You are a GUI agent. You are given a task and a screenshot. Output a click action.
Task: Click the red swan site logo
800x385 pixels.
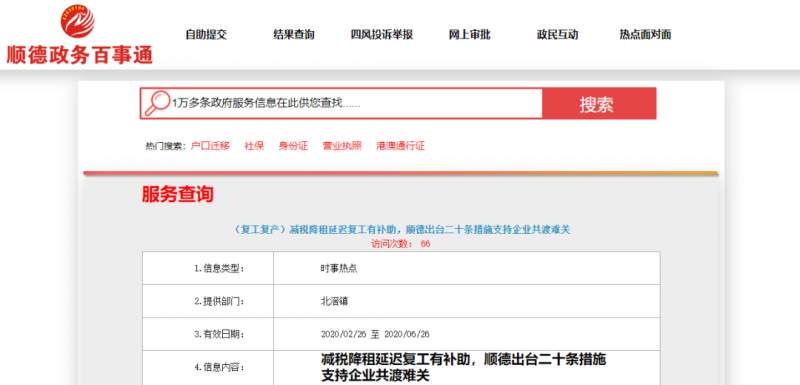(x=78, y=21)
